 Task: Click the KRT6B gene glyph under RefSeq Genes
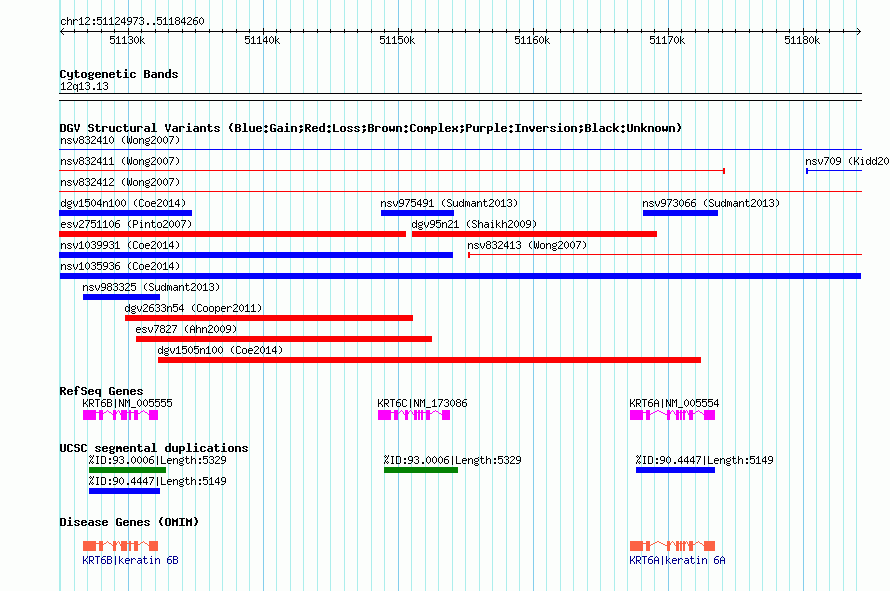click(x=120, y=415)
